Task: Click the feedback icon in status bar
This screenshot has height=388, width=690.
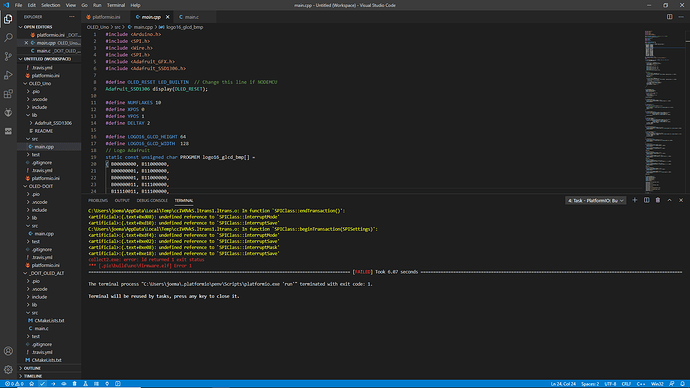Action: [x=672, y=384]
